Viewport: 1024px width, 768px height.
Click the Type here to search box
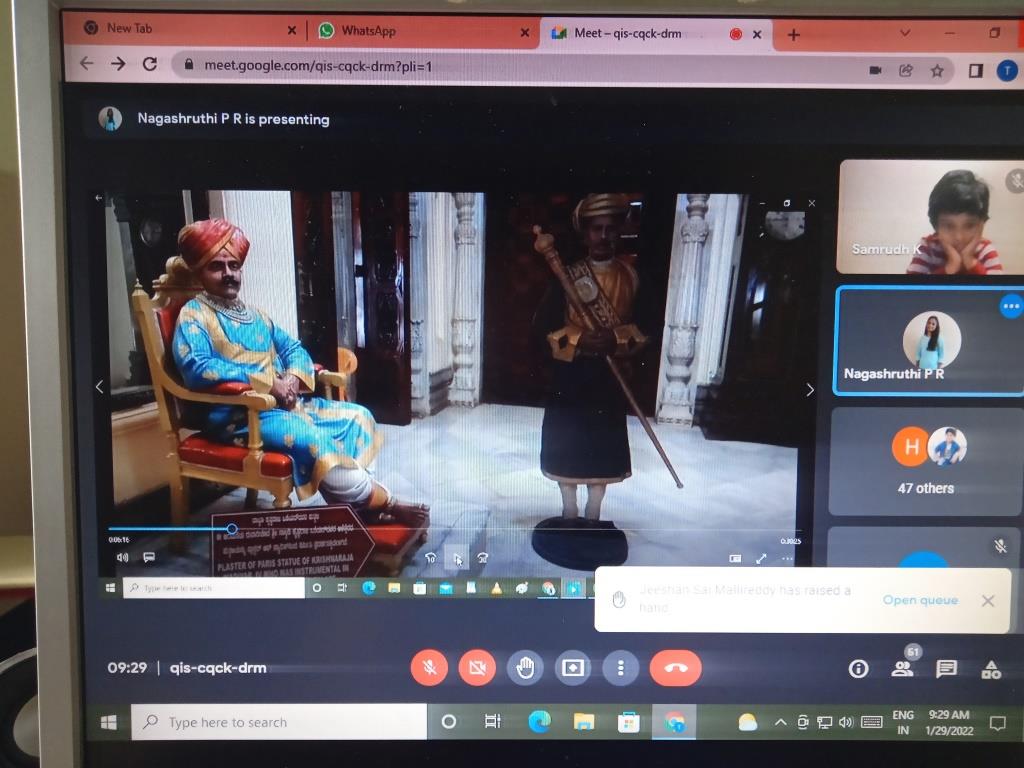pyautogui.click(x=279, y=722)
